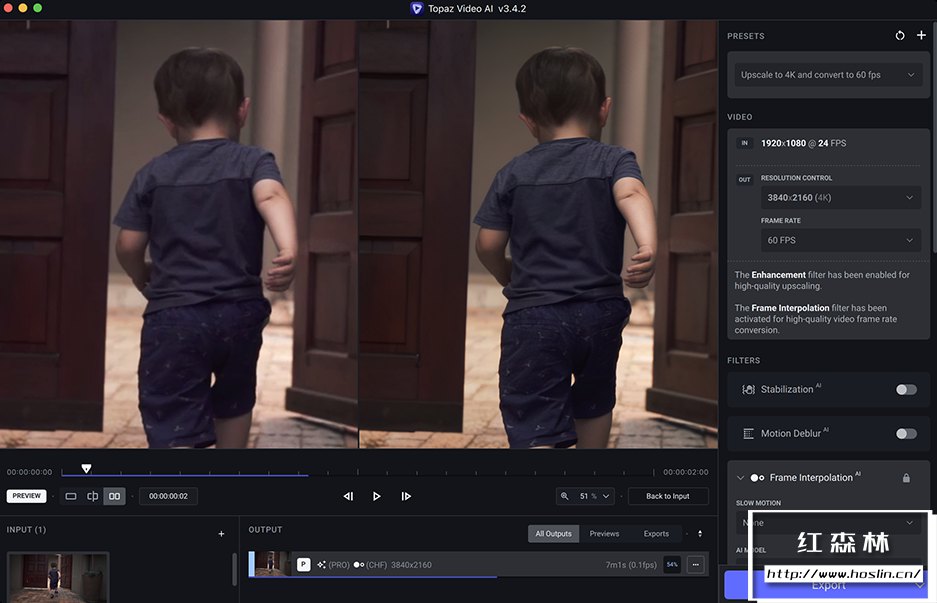Image resolution: width=937 pixels, height=603 pixels.
Task: Switch to the Previews tab
Action: coord(604,534)
